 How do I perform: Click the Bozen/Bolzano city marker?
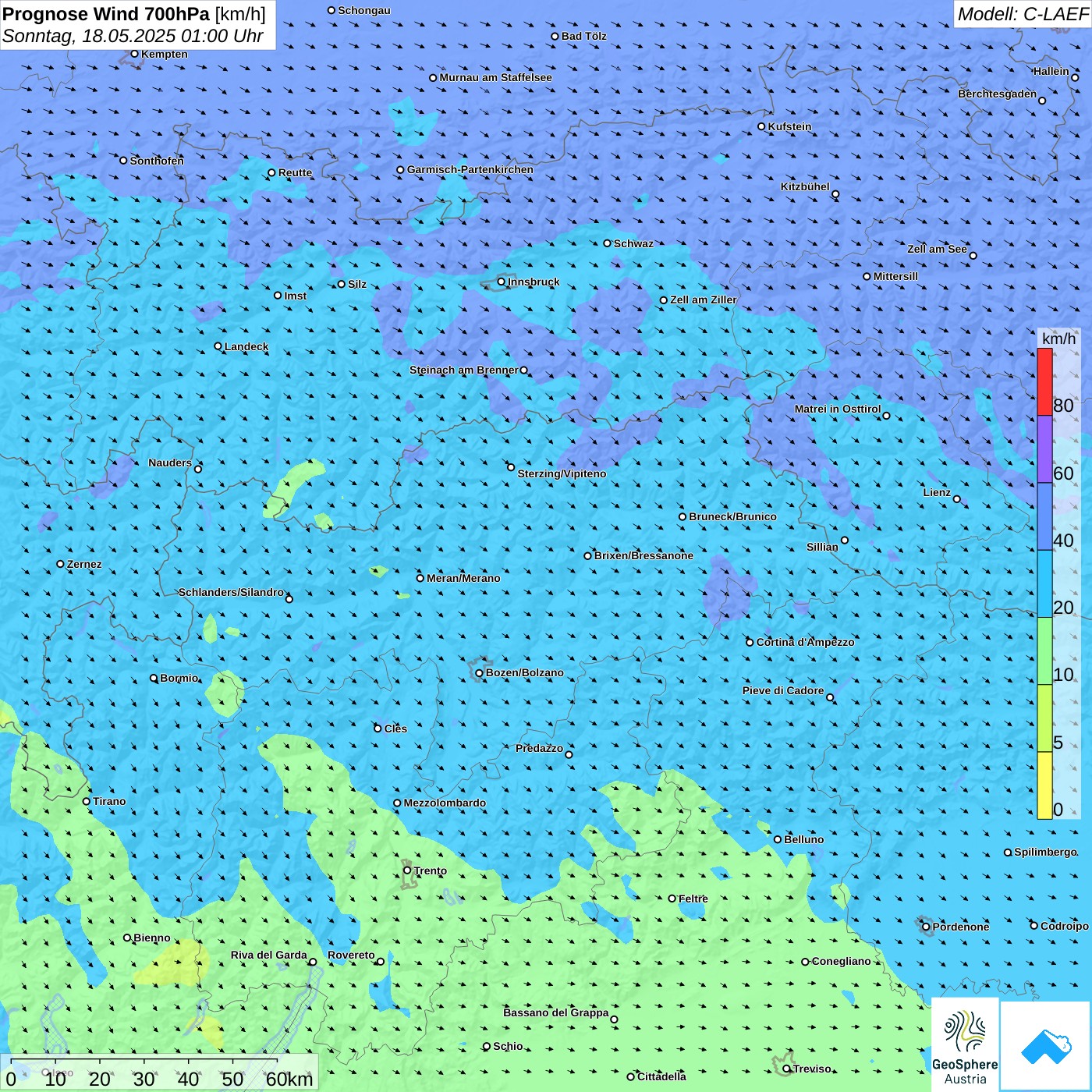[480, 673]
